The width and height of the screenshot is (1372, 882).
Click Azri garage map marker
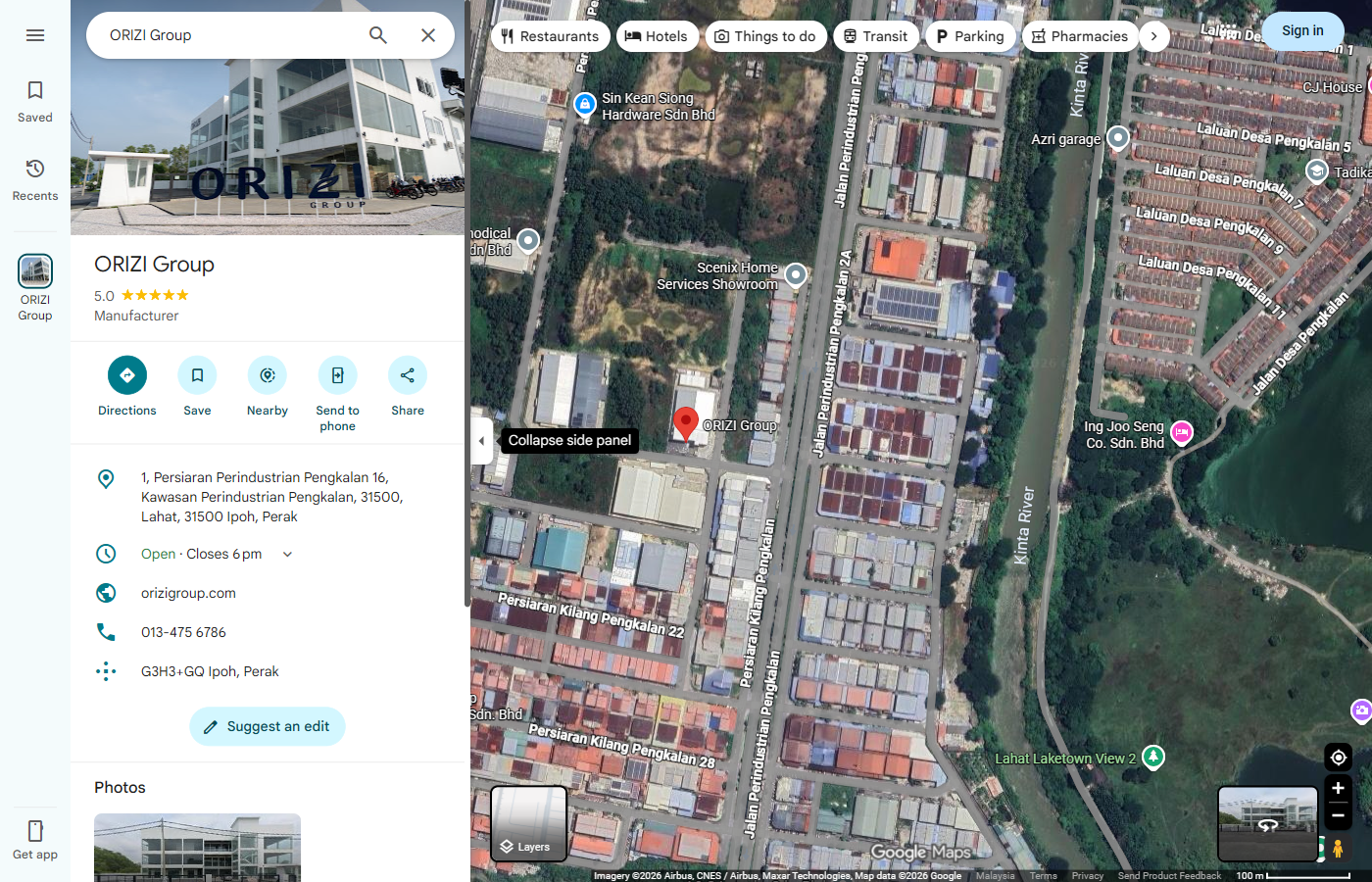pyautogui.click(x=1118, y=138)
